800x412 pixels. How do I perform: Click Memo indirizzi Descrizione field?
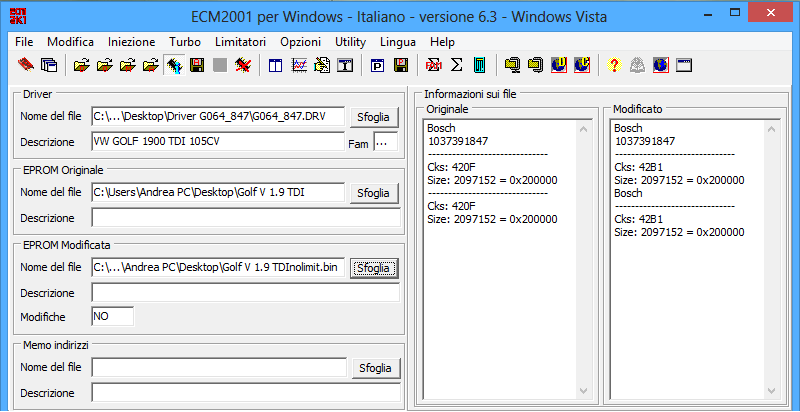point(246,393)
